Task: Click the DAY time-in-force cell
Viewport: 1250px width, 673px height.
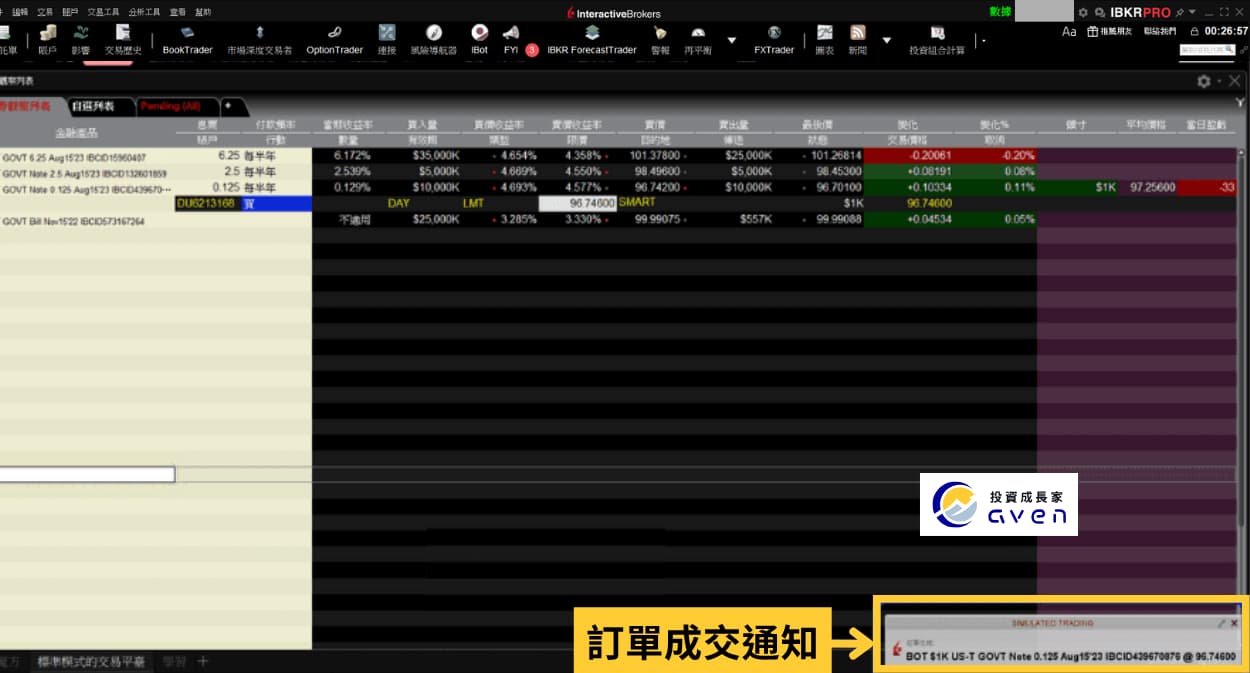Action: tap(399, 203)
